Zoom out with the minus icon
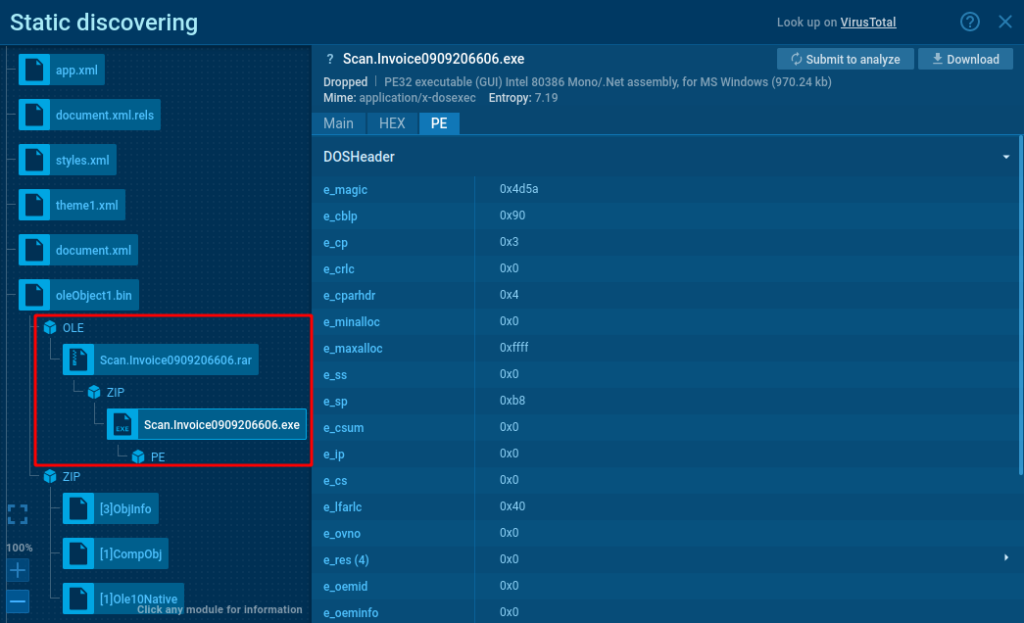This screenshot has width=1024, height=623. point(18,602)
